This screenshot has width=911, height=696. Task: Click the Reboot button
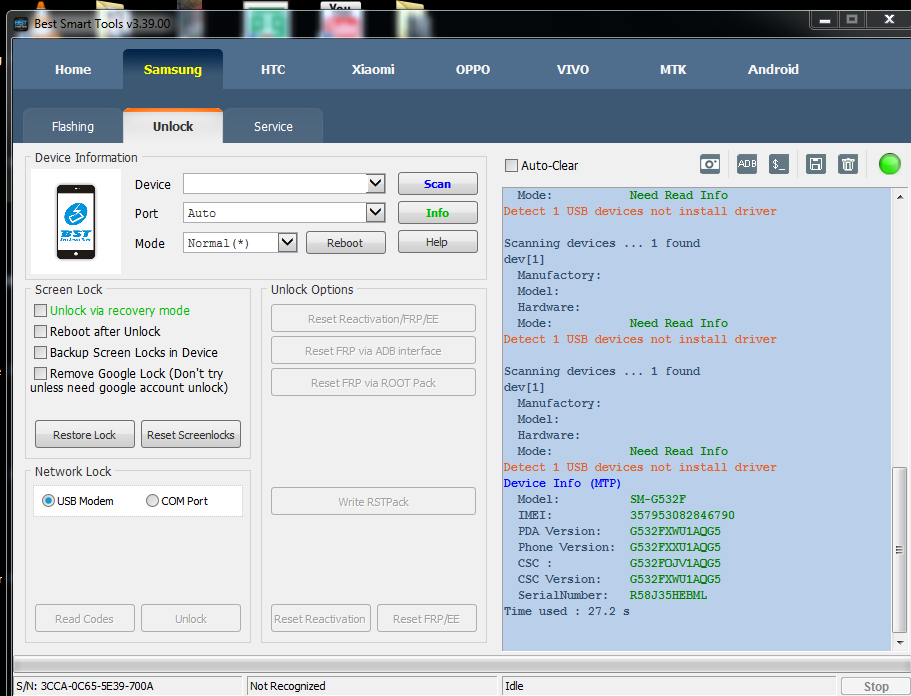point(345,243)
